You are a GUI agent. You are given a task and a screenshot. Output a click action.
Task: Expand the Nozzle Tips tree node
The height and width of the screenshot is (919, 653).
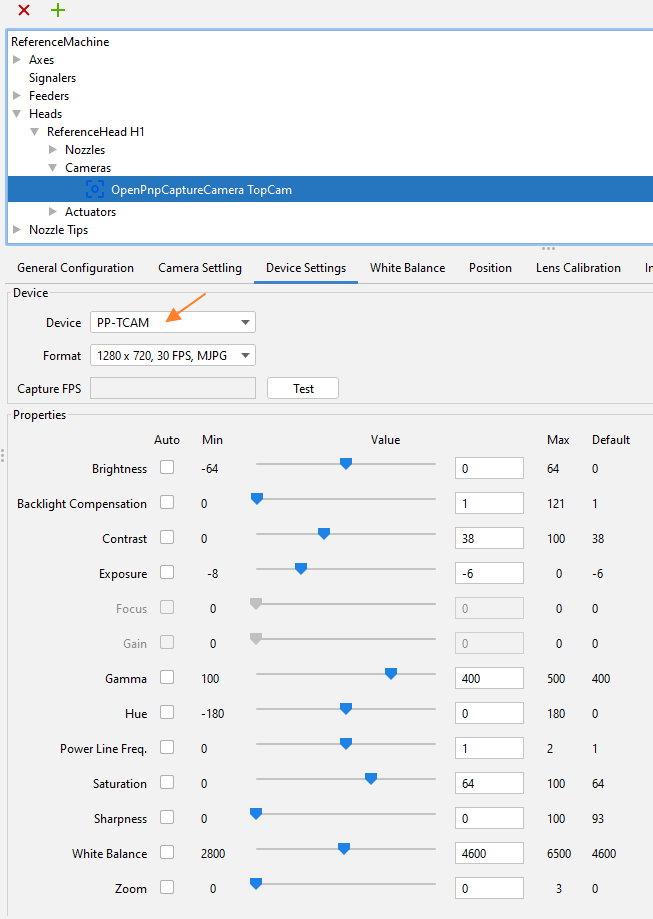[17, 230]
